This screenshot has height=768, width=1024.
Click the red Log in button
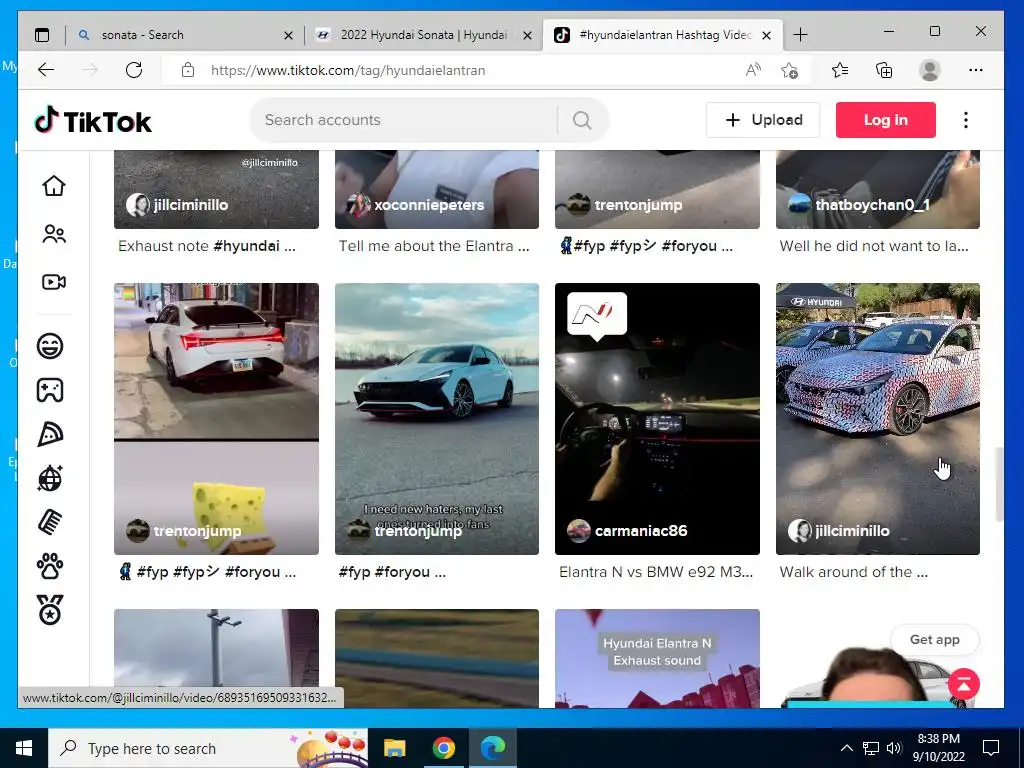886,120
